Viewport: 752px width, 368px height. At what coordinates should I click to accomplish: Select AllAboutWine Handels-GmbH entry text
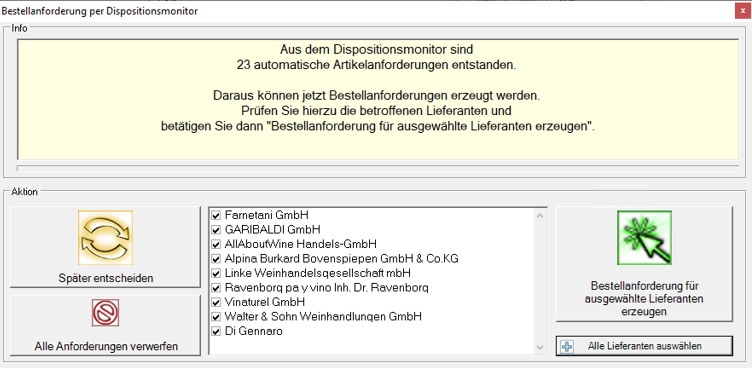[x=300, y=244]
